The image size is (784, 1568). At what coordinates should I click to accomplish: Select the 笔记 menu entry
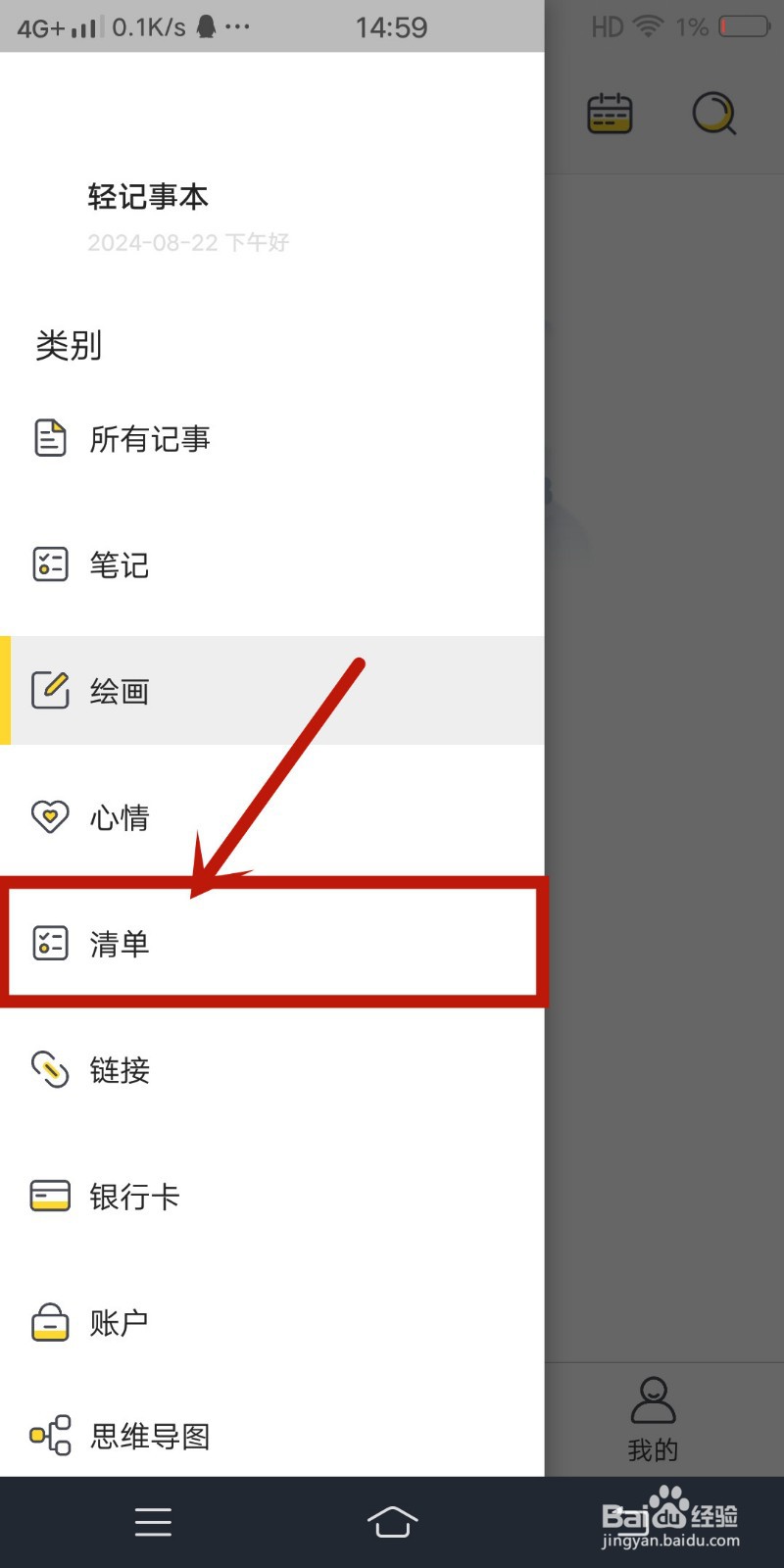pos(272,564)
